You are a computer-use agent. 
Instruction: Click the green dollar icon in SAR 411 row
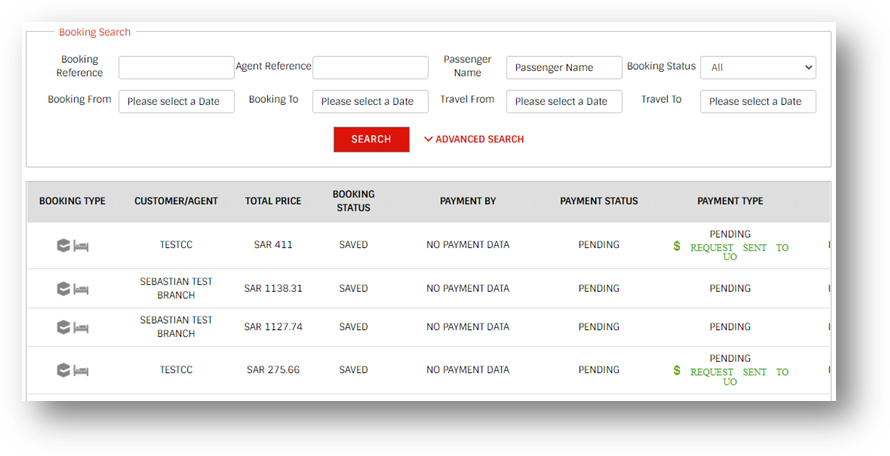(x=677, y=246)
